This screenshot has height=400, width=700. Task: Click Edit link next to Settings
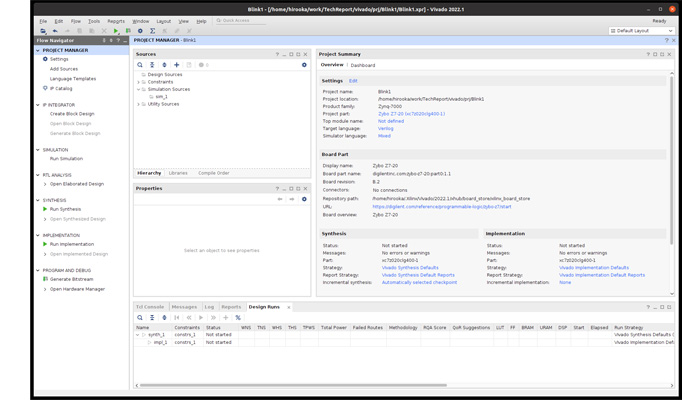(353, 81)
